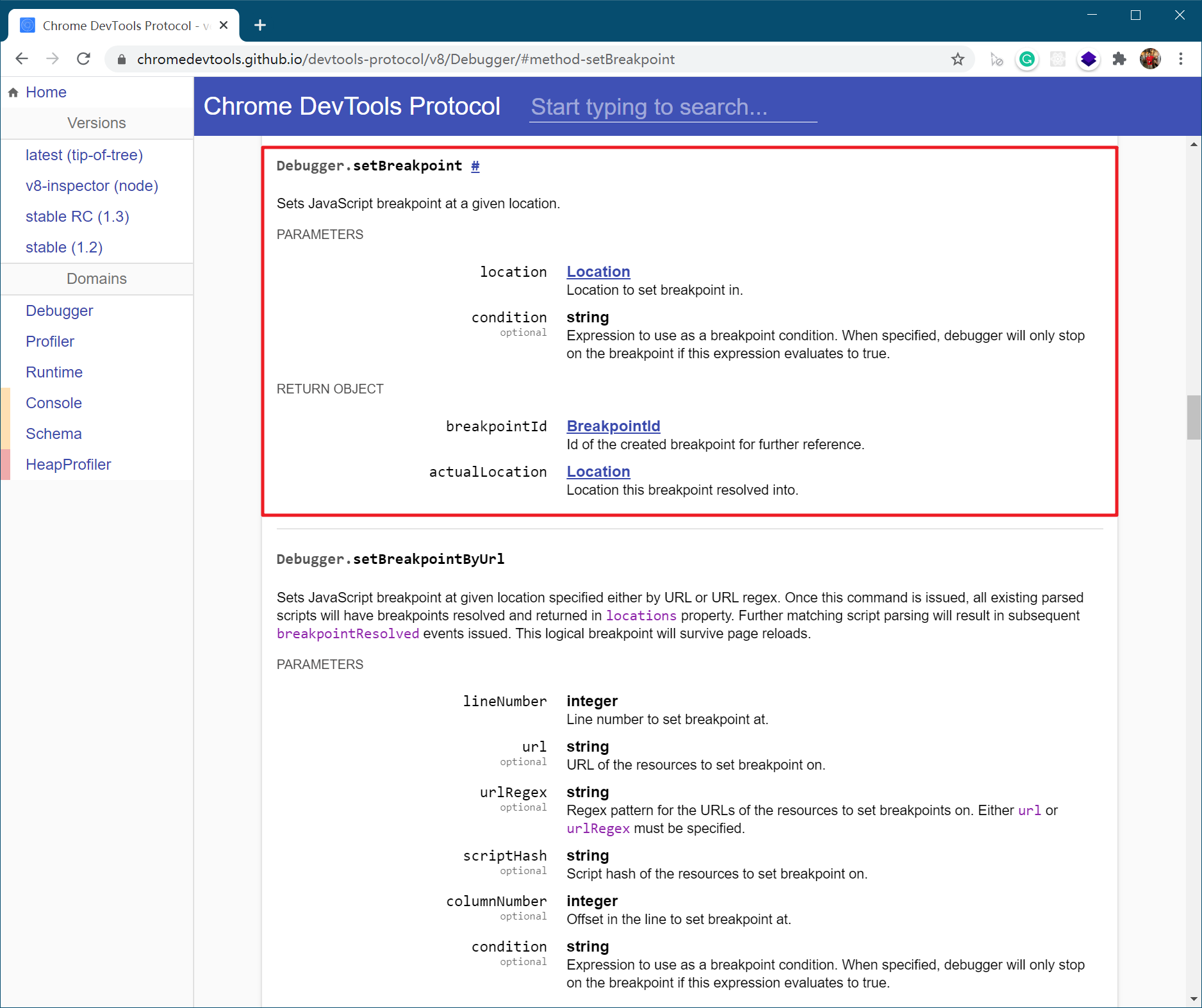Viewport: 1202px width, 1008px height.
Task: Reload the current page
Action: tap(83, 59)
